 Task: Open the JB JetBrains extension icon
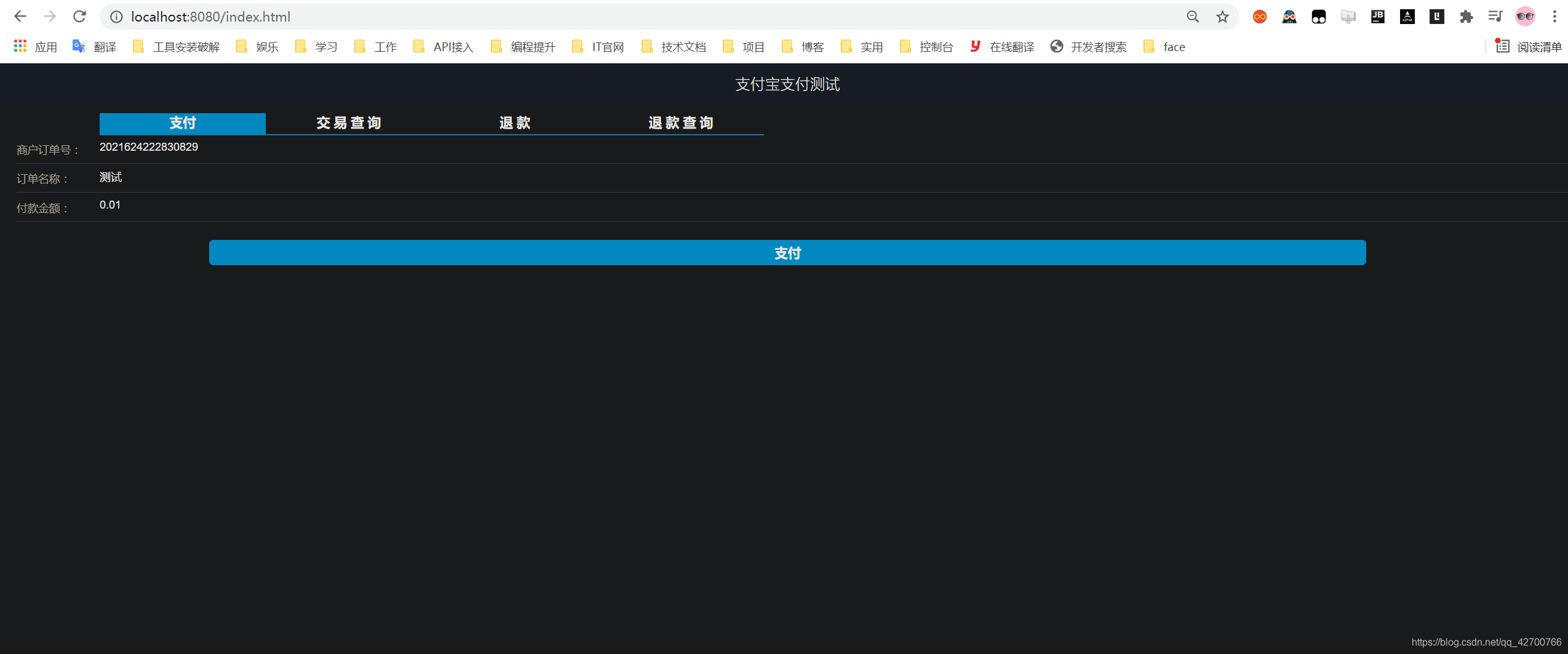tap(1378, 17)
